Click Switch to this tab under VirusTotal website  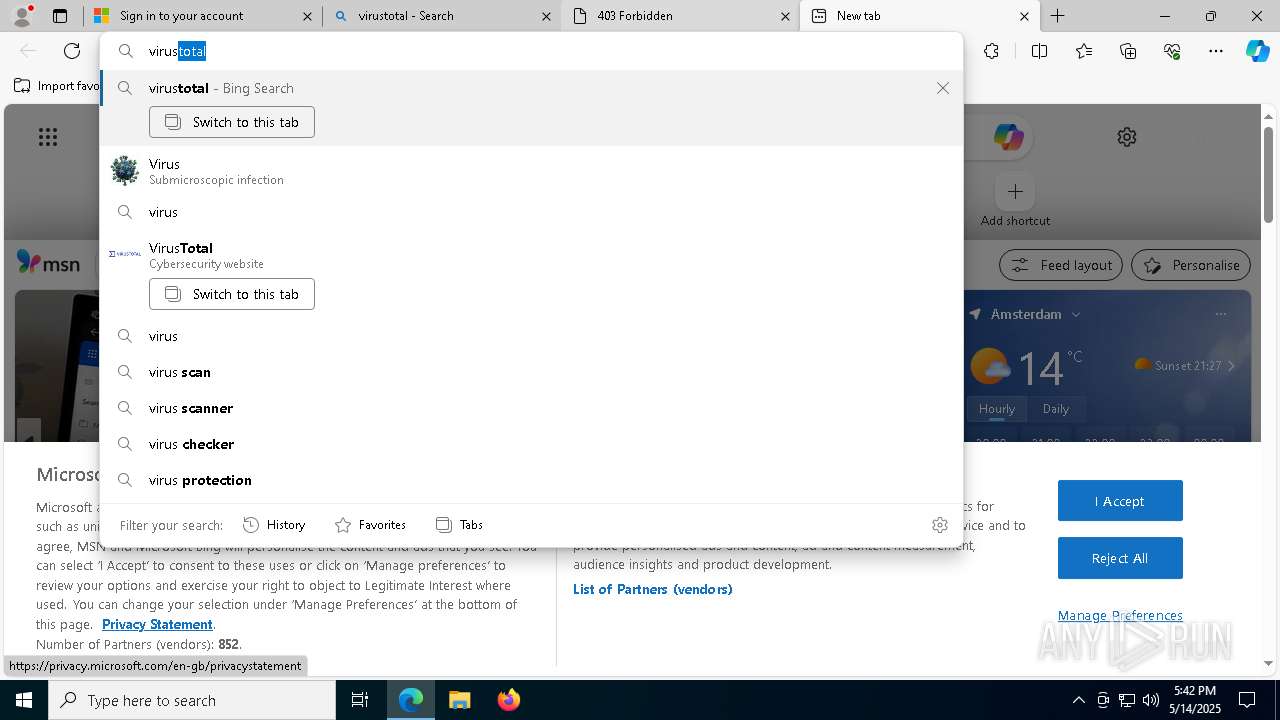(232, 294)
